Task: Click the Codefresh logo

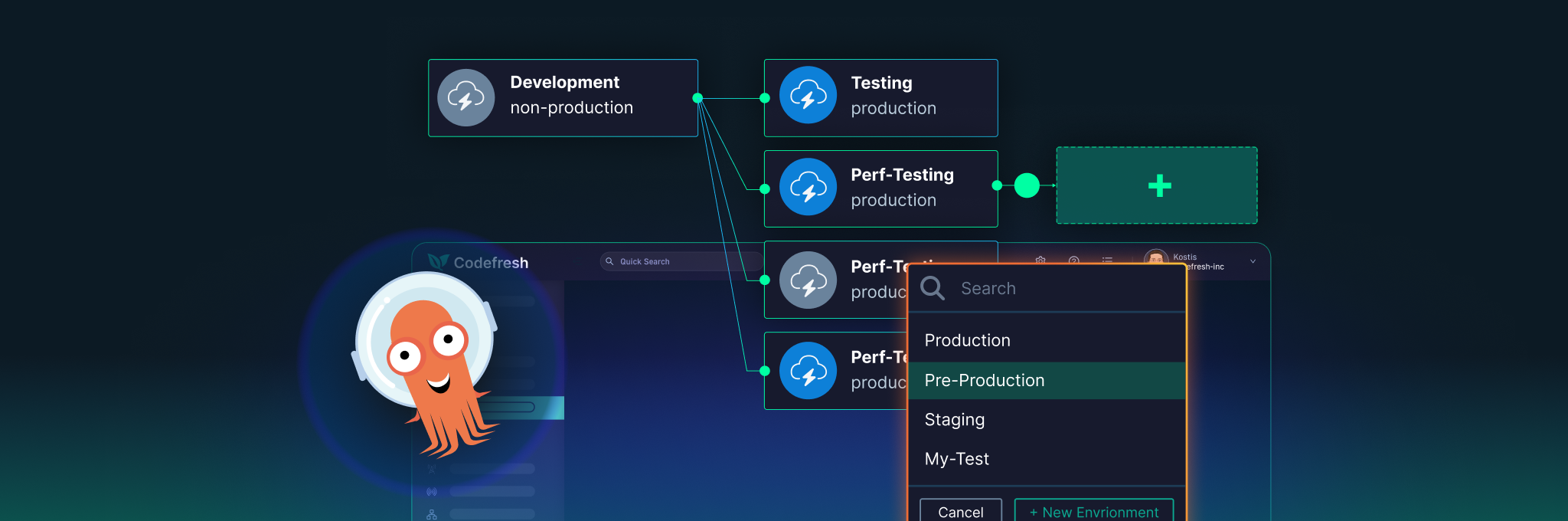Action: [x=478, y=262]
